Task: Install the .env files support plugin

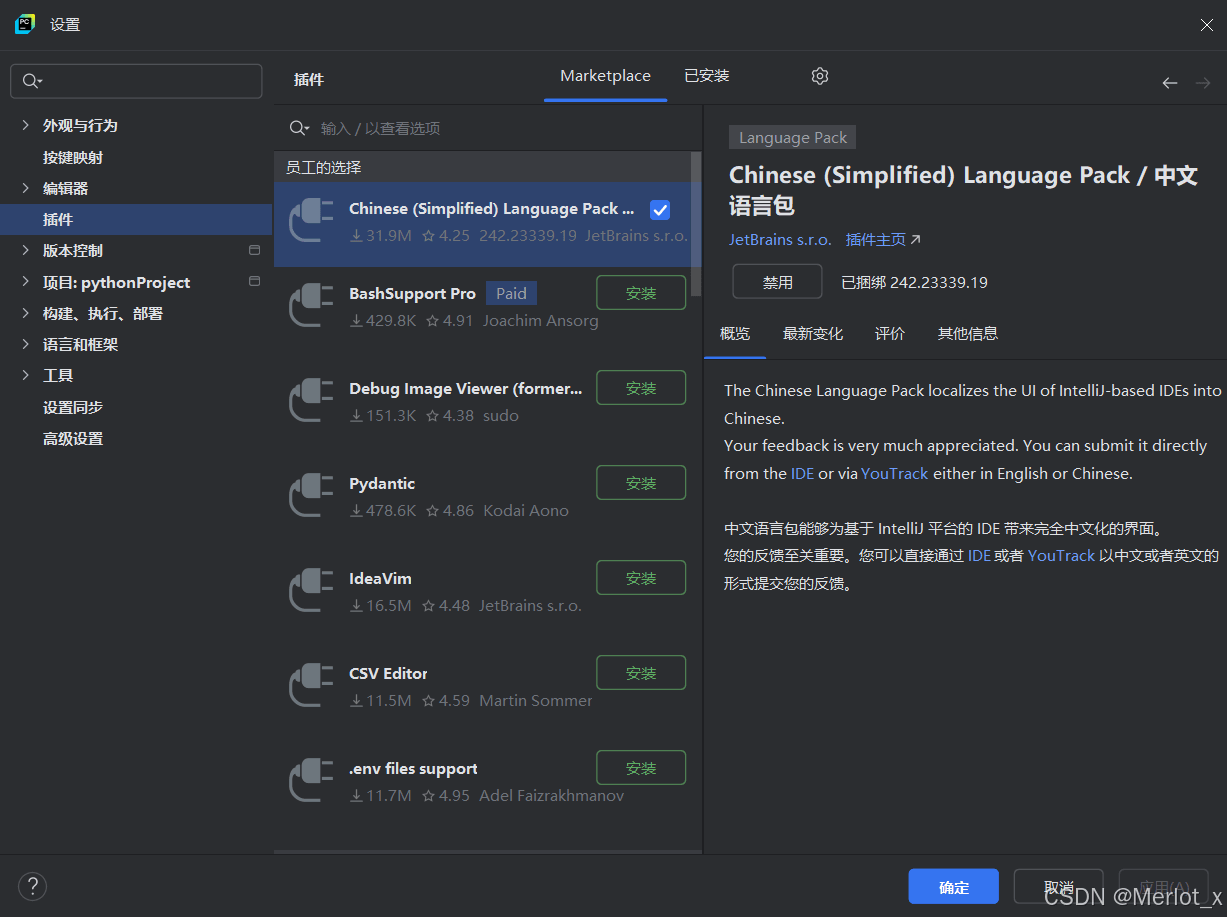Action: point(641,768)
